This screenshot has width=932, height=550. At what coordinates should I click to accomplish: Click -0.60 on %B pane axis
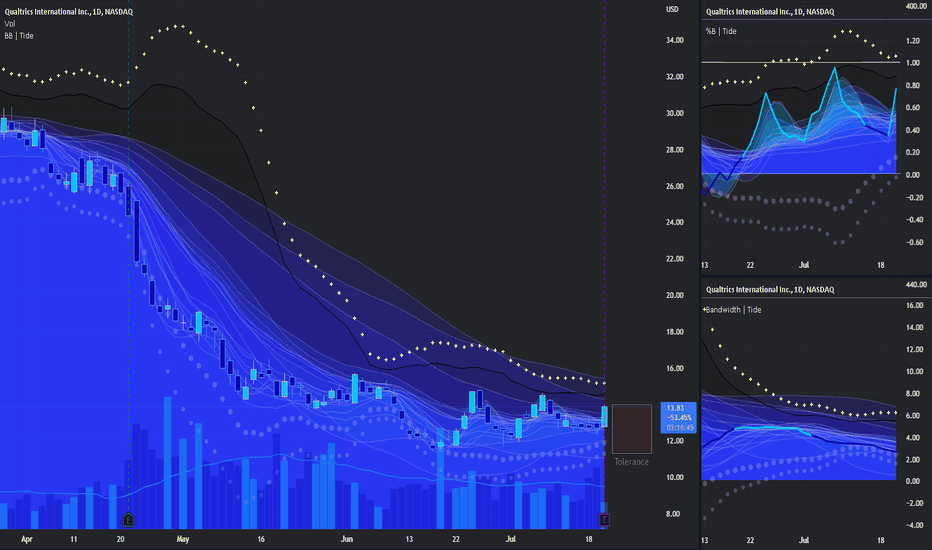[913, 243]
